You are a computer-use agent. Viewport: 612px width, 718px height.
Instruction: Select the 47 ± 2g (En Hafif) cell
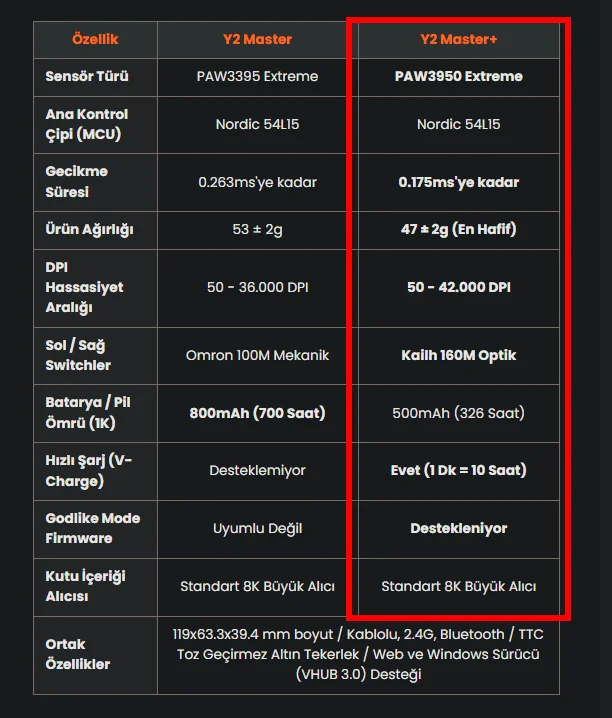point(459,229)
